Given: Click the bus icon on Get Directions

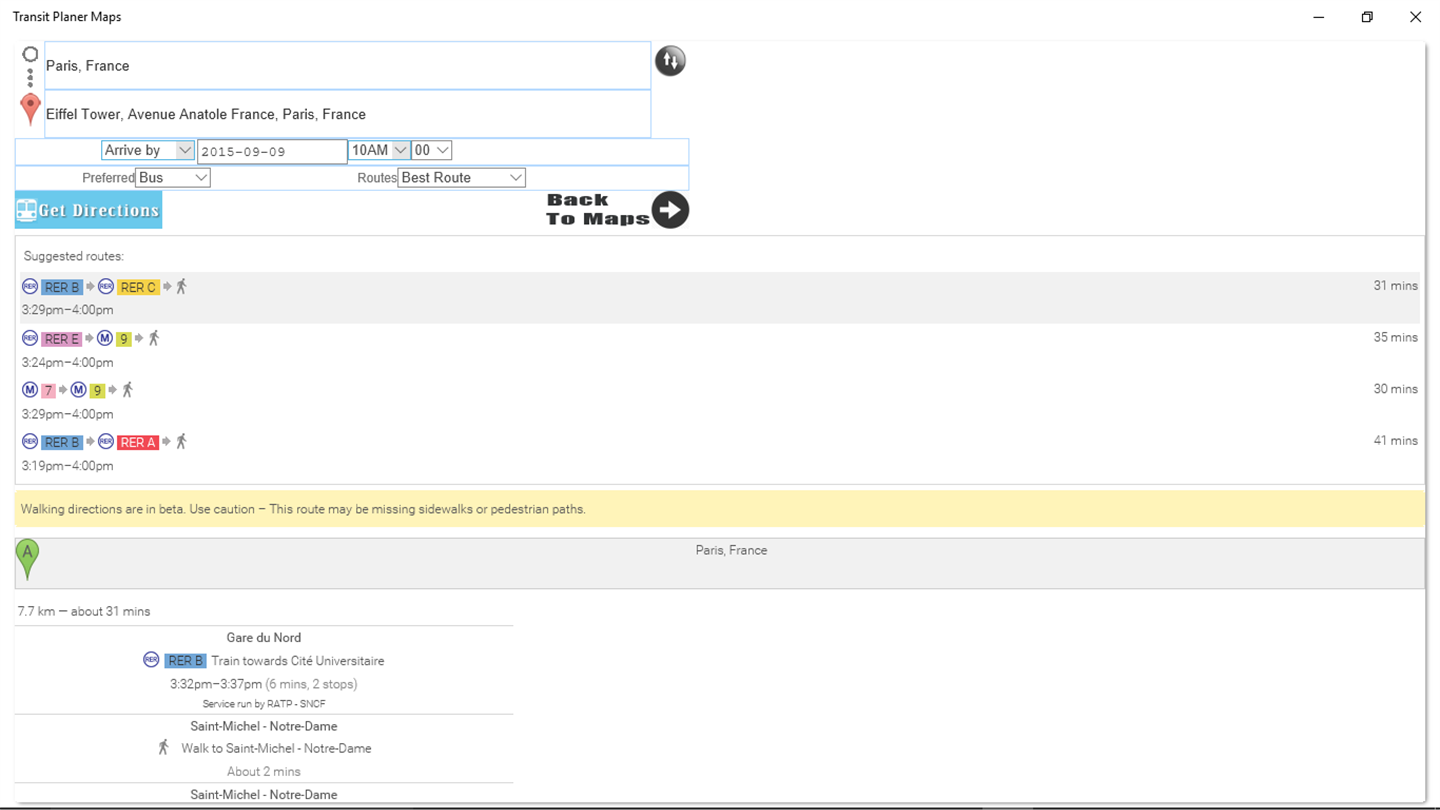Looking at the screenshot, I should point(27,210).
